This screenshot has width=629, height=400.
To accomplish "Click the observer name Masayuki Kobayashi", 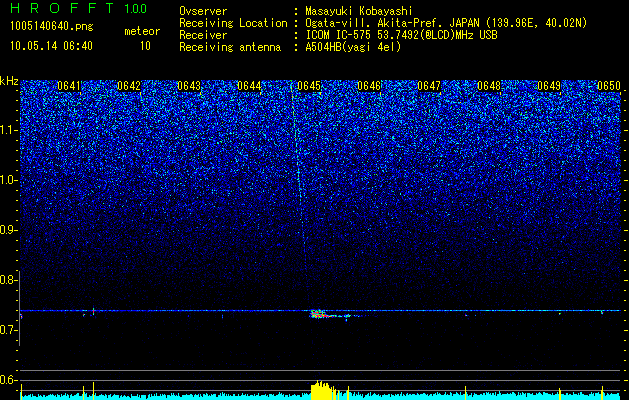I will click(359, 11).
